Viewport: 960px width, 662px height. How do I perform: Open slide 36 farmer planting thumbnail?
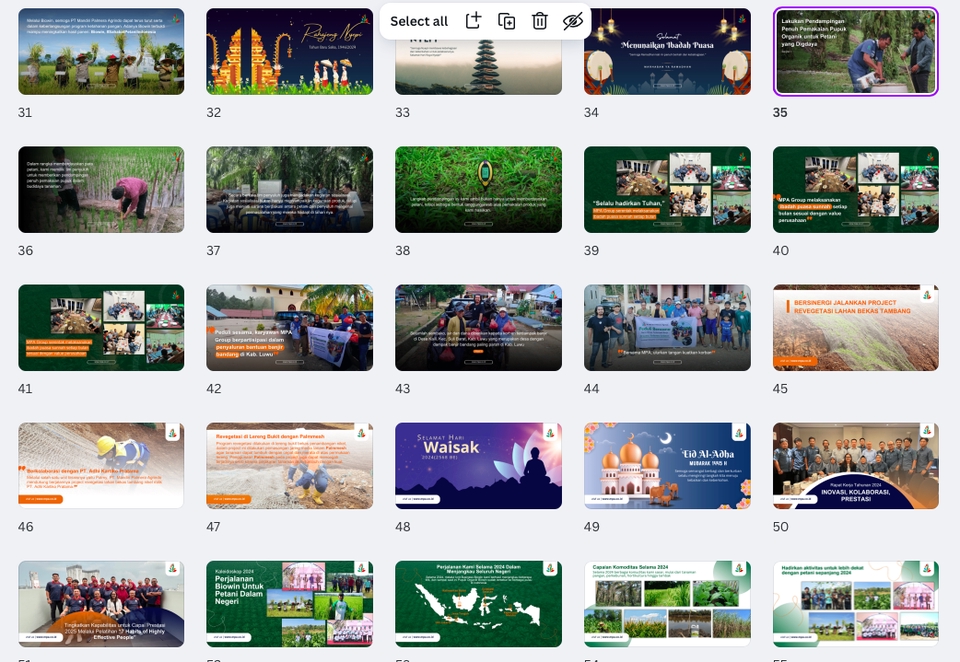pyautogui.click(x=101, y=189)
